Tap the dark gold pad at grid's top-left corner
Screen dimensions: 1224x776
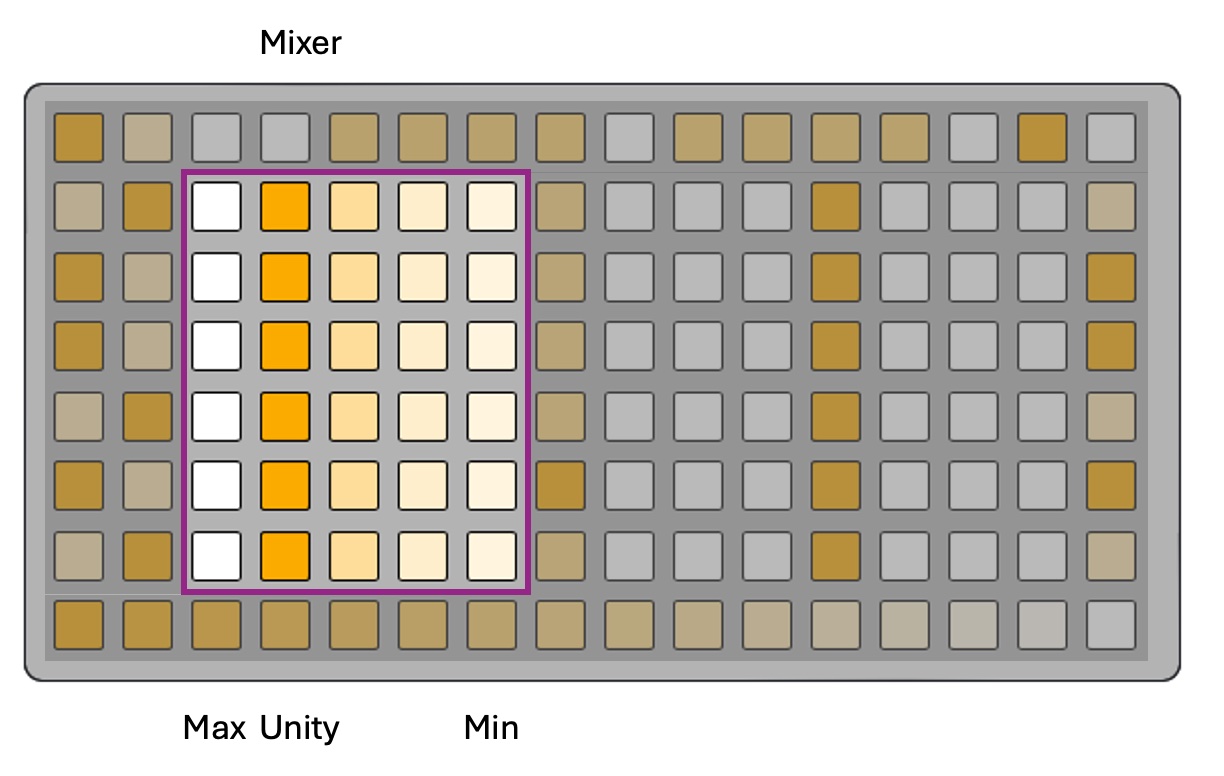[x=79, y=138]
